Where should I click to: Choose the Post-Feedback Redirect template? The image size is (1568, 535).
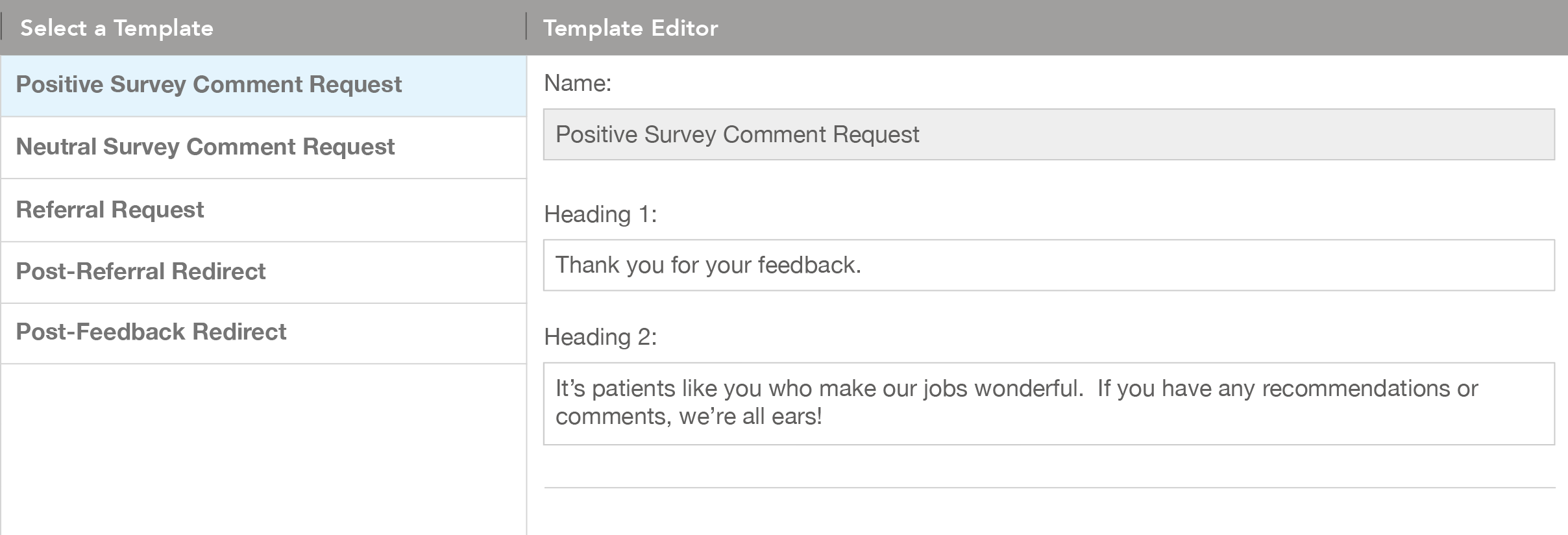(x=263, y=333)
